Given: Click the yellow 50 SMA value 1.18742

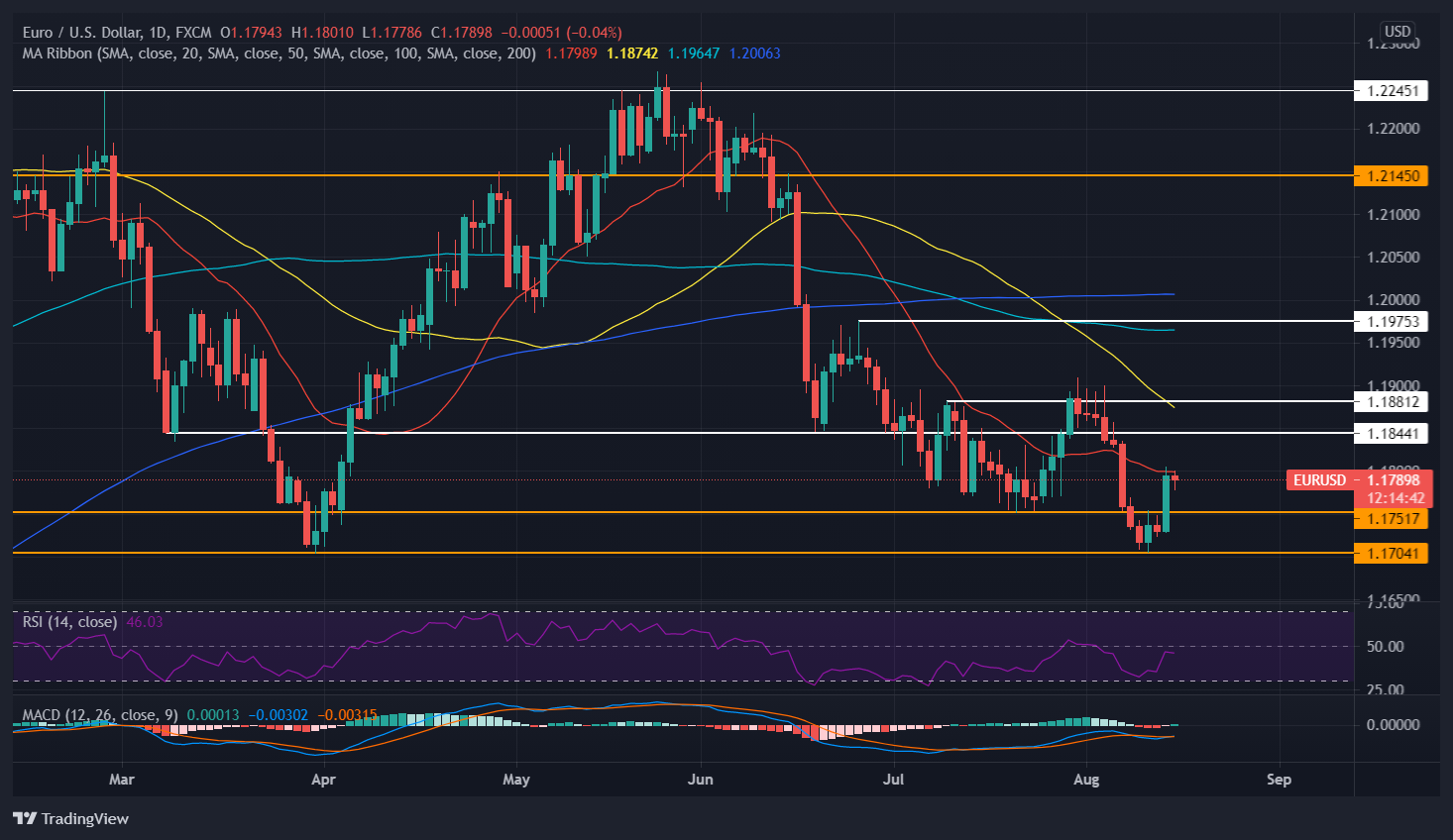Looking at the screenshot, I should [x=633, y=53].
